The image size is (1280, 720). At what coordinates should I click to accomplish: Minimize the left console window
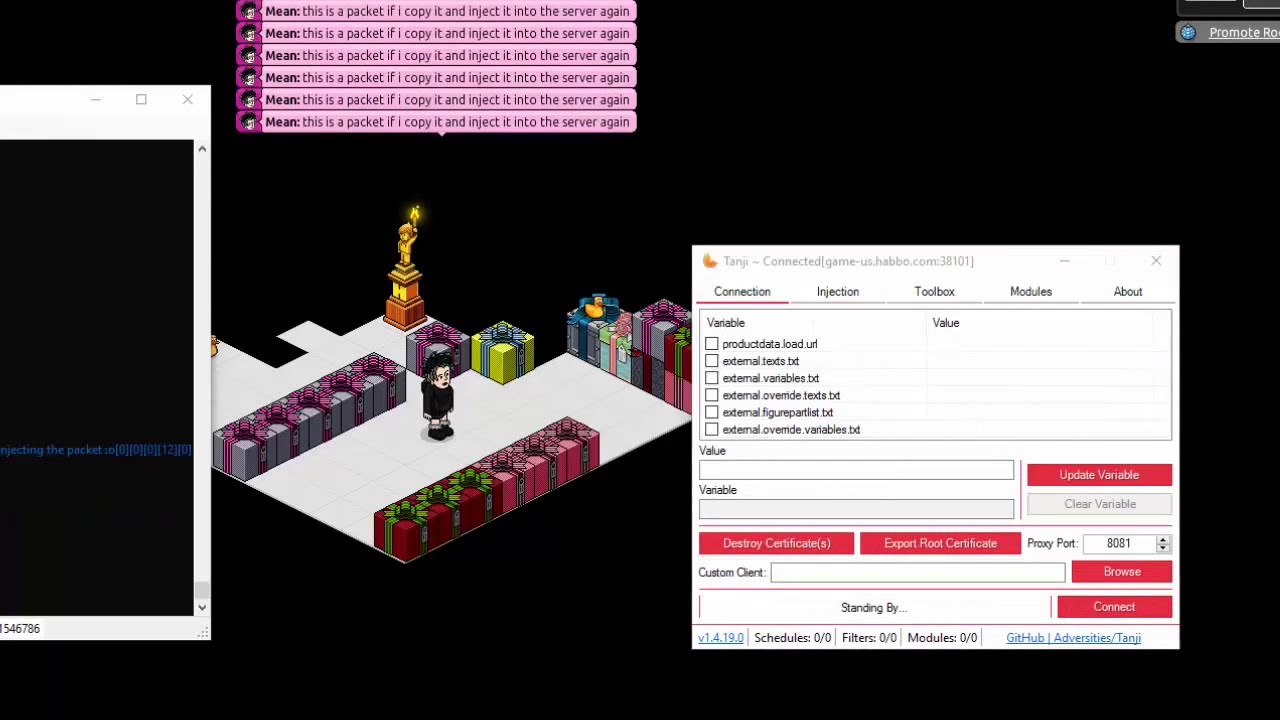pos(95,99)
